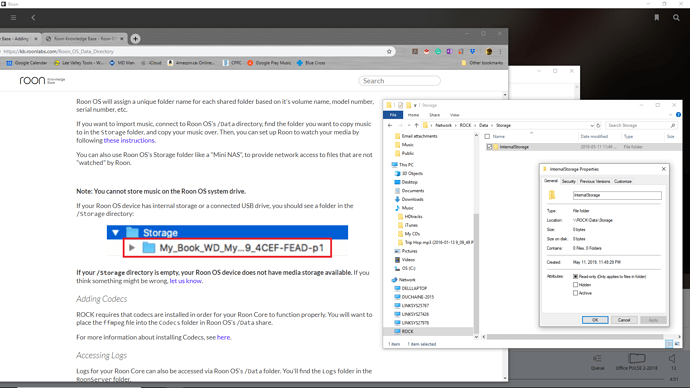Open Google Calendar bookmark

[x=27, y=63]
